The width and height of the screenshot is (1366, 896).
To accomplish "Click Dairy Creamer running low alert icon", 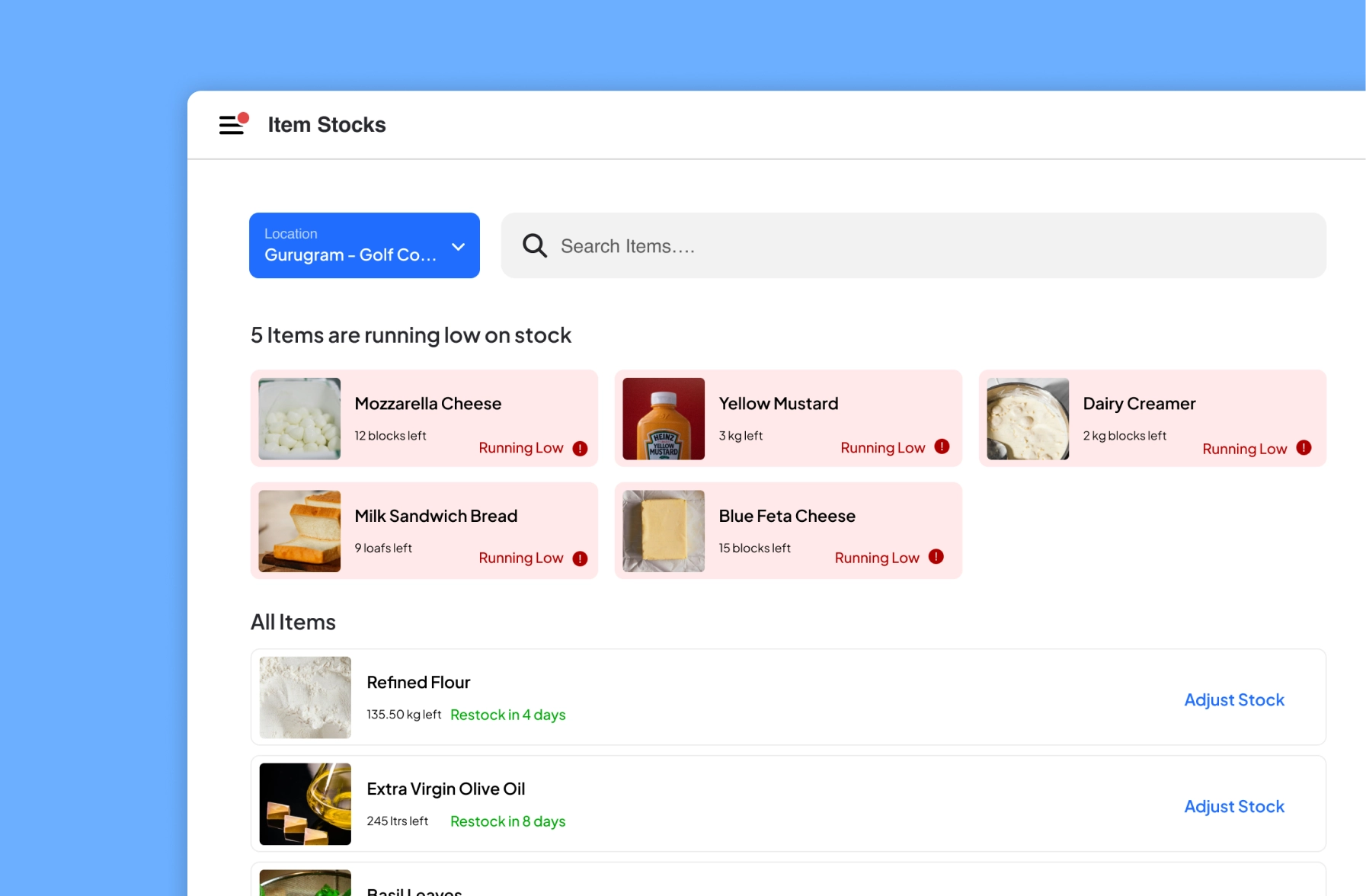I will coord(1304,448).
